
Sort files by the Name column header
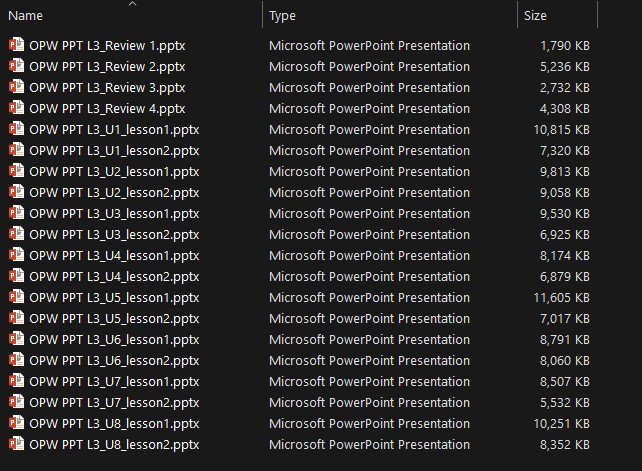(x=25, y=16)
